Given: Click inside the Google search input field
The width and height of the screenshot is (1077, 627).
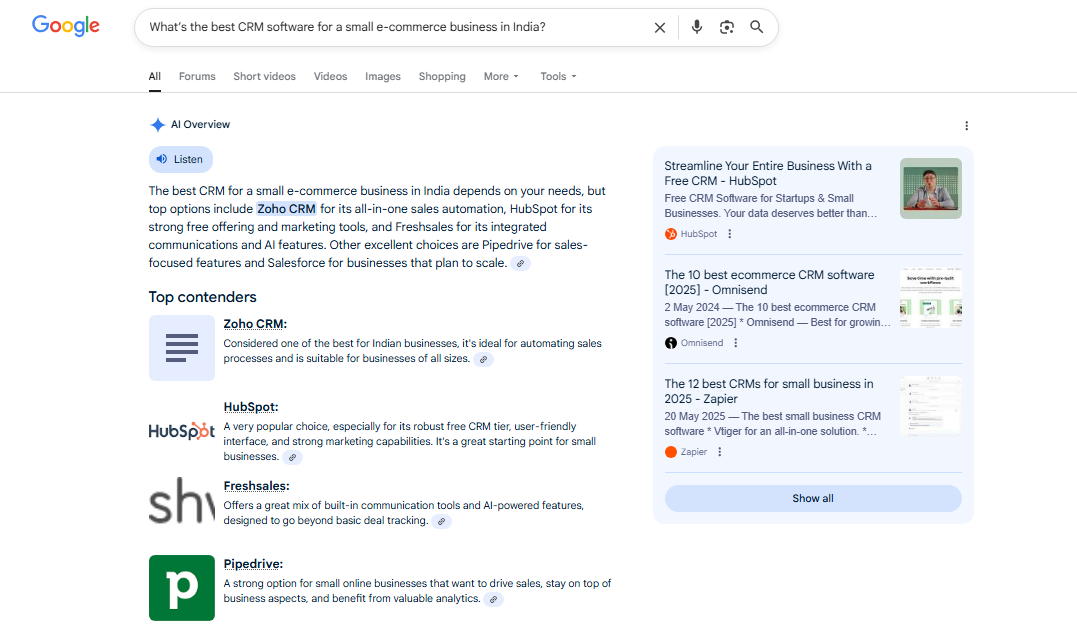Looking at the screenshot, I should click(395, 27).
